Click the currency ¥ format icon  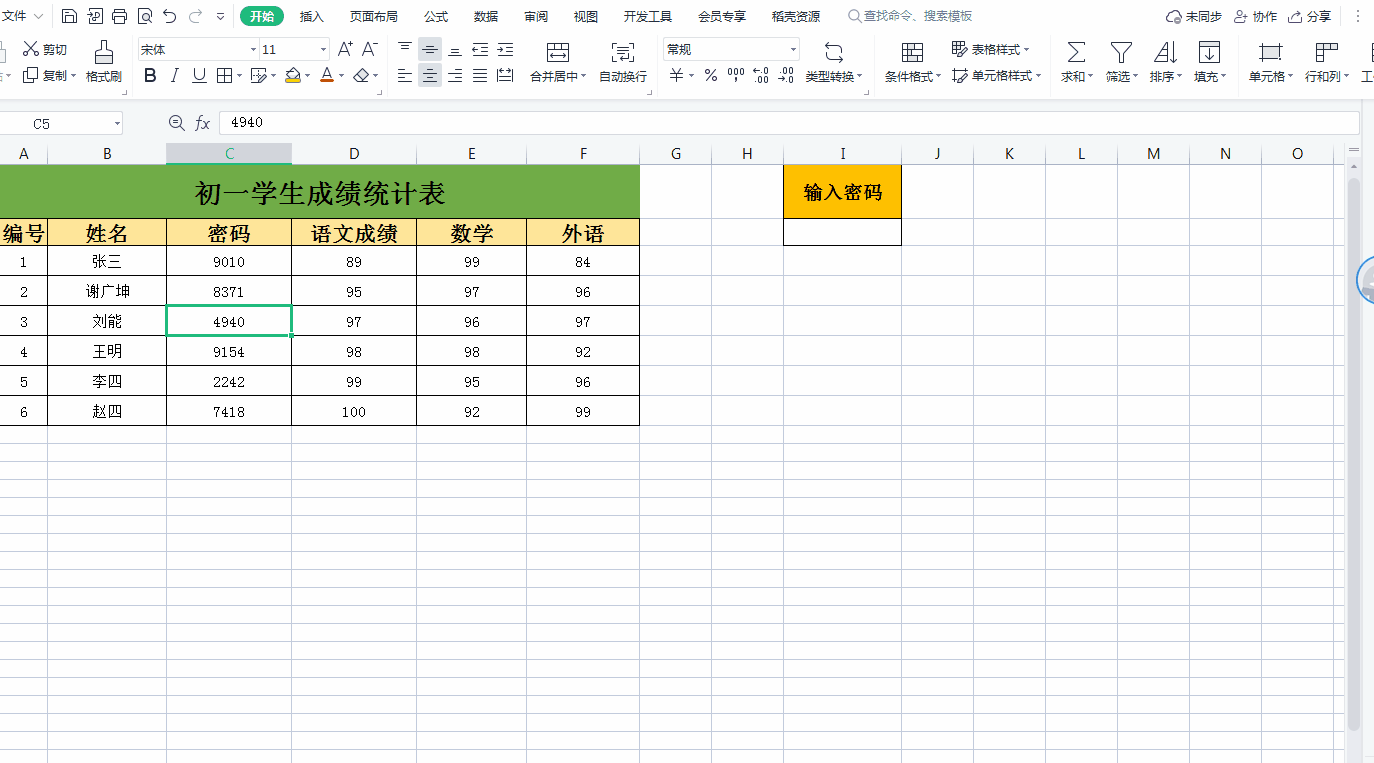click(x=677, y=75)
